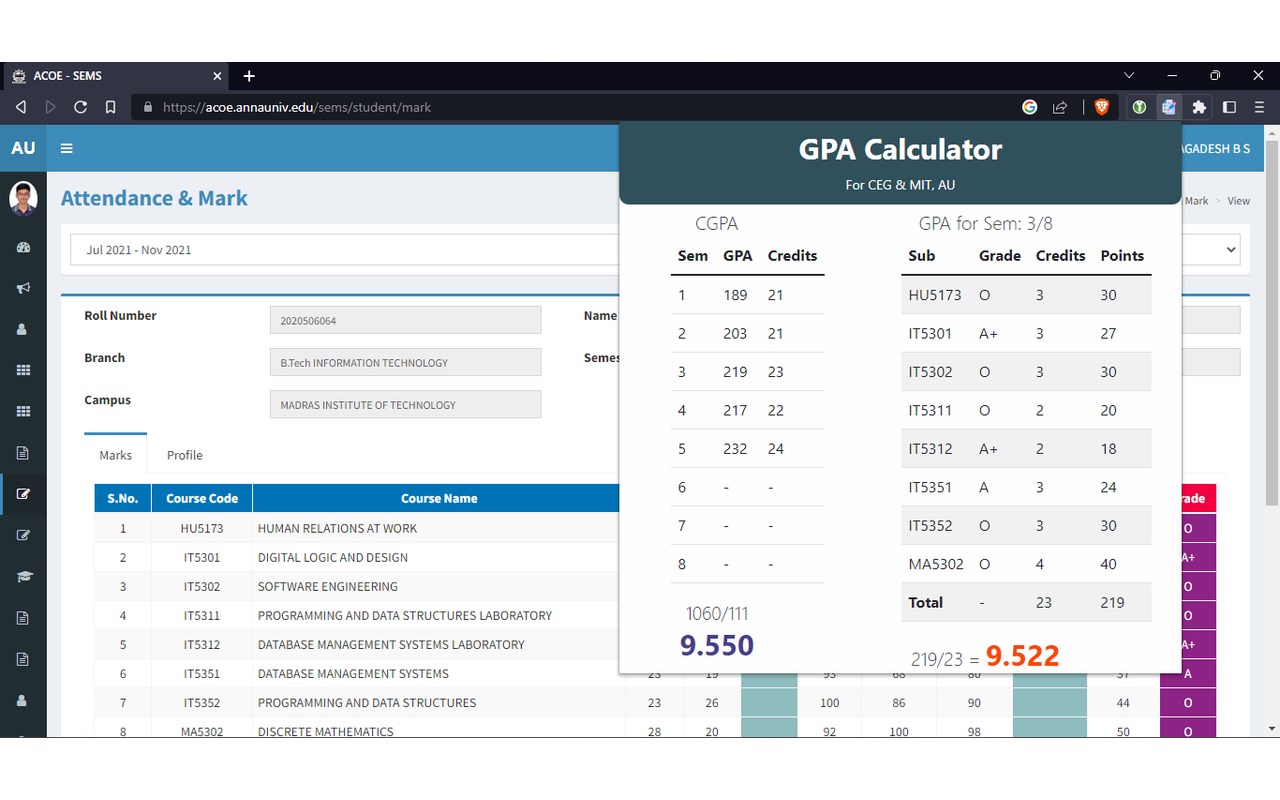The width and height of the screenshot is (1280, 800).
Task: Select the graduation cap sidebar icon
Action: click(x=23, y=576)
